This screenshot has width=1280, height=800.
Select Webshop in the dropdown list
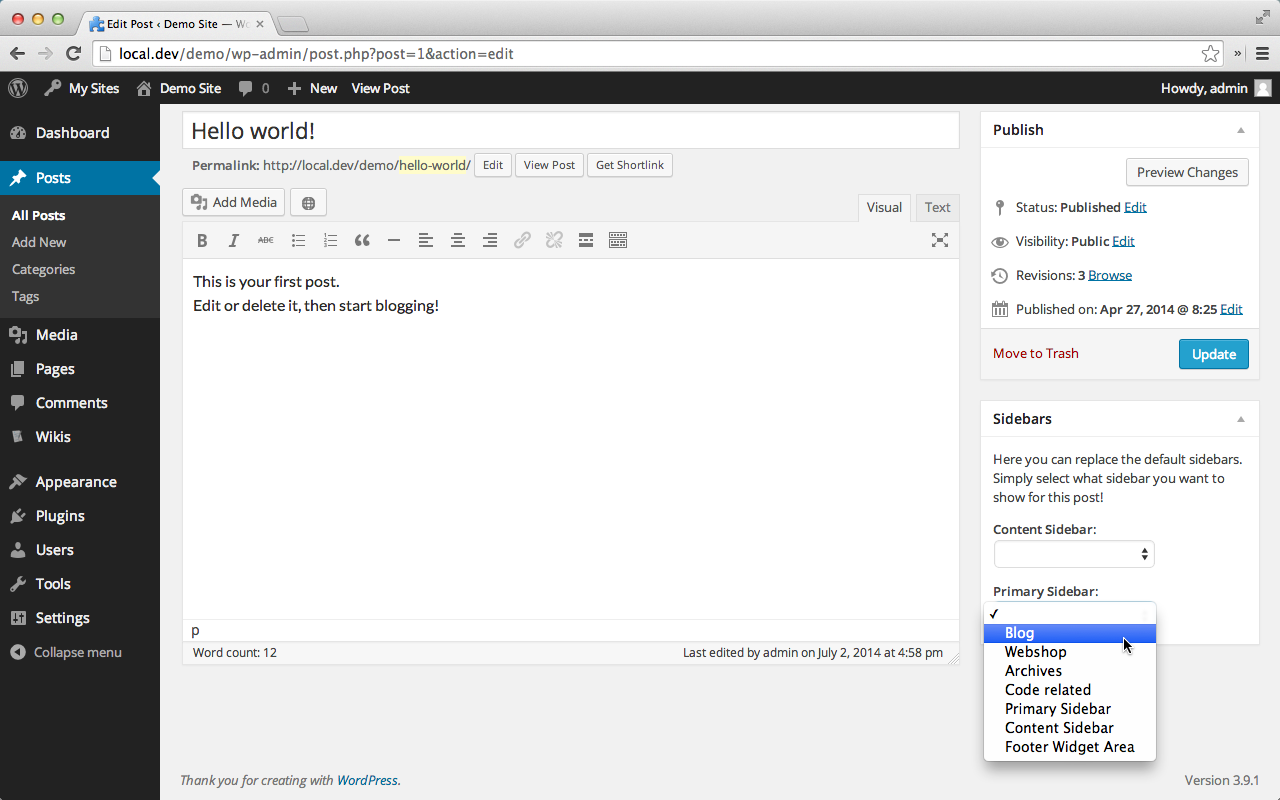1070,652
